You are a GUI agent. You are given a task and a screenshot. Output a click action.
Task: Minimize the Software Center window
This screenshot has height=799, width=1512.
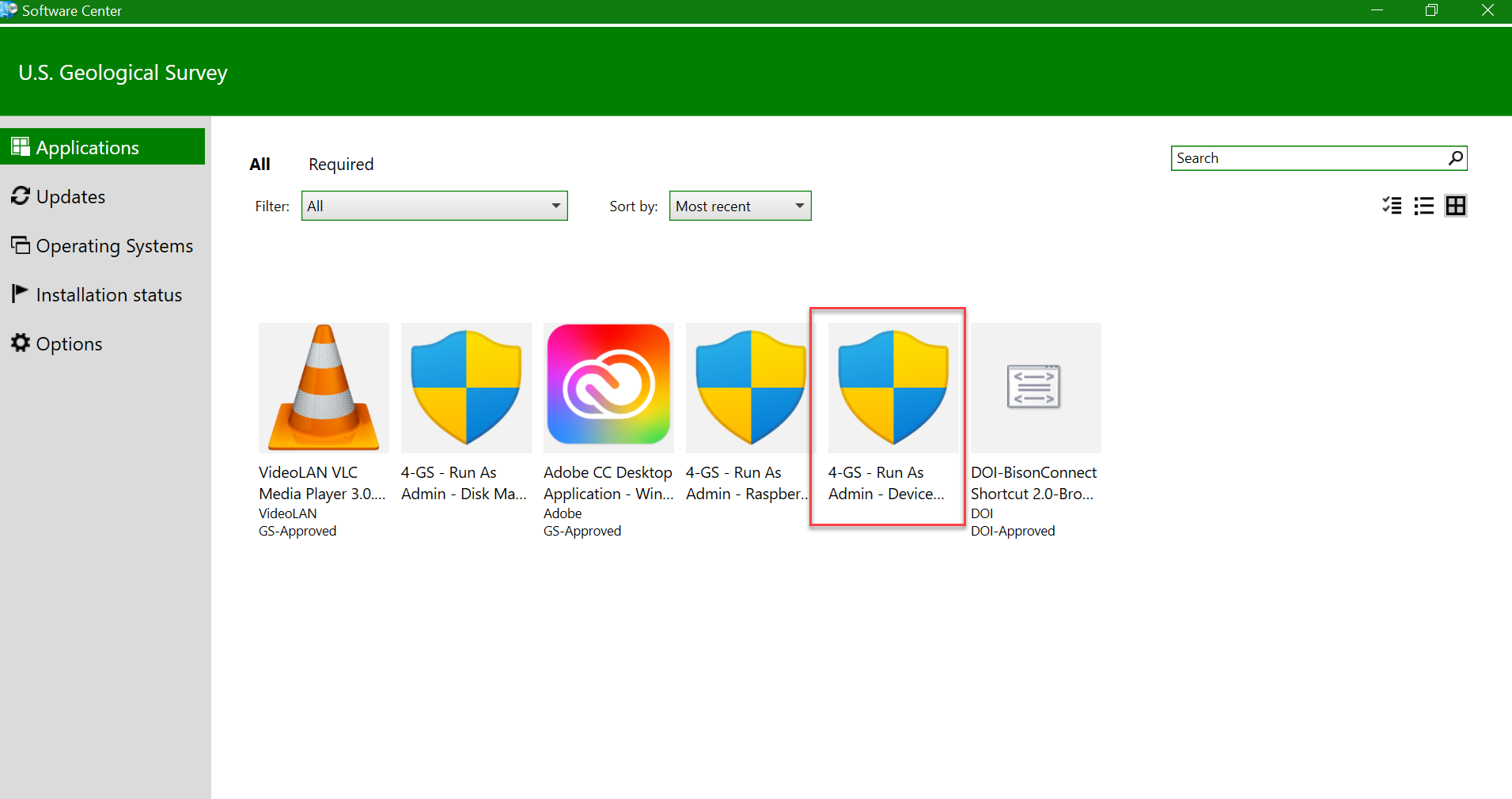(1377, 10)
